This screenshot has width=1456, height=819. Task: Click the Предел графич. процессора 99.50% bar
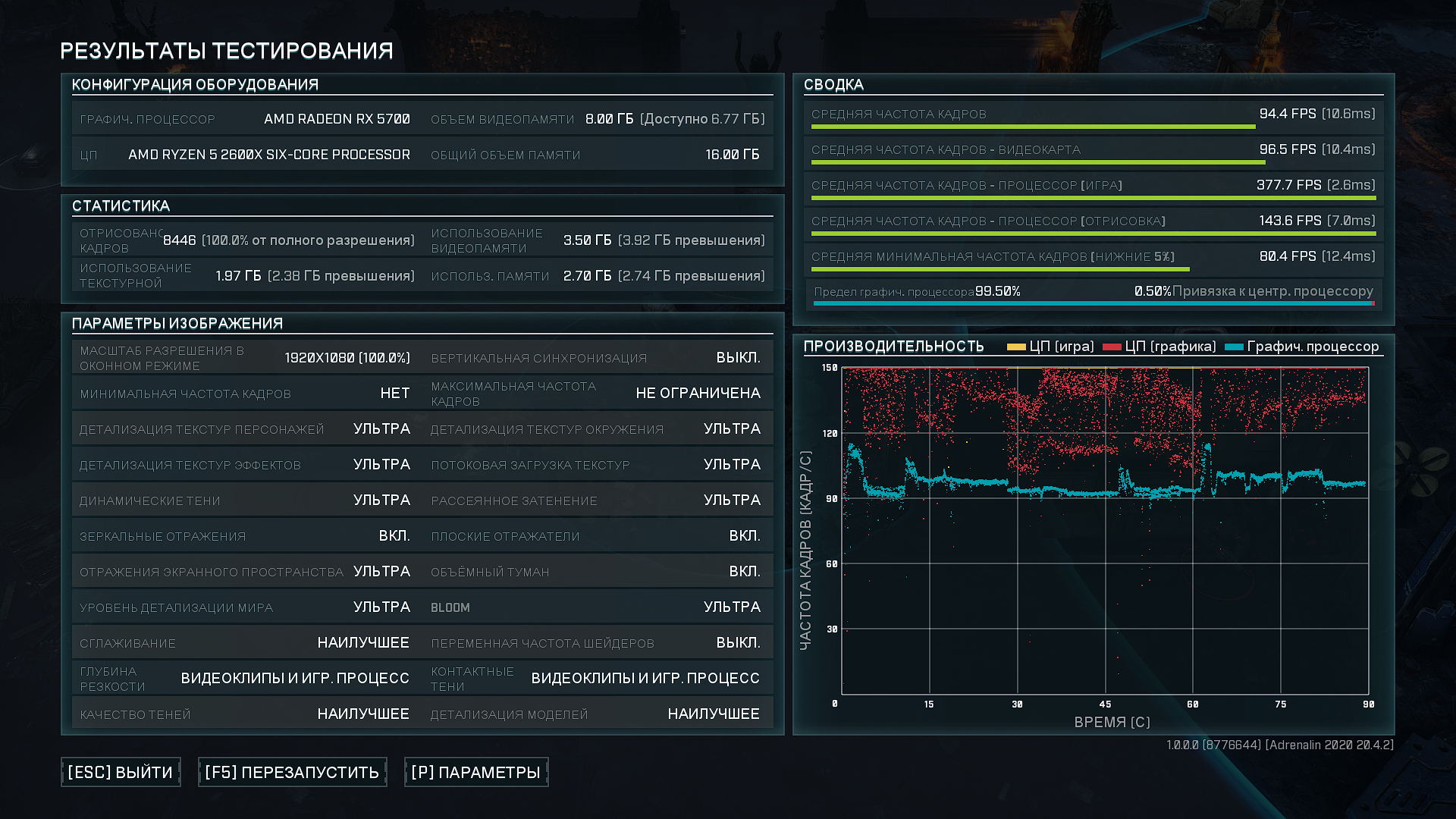(1092, 303)
